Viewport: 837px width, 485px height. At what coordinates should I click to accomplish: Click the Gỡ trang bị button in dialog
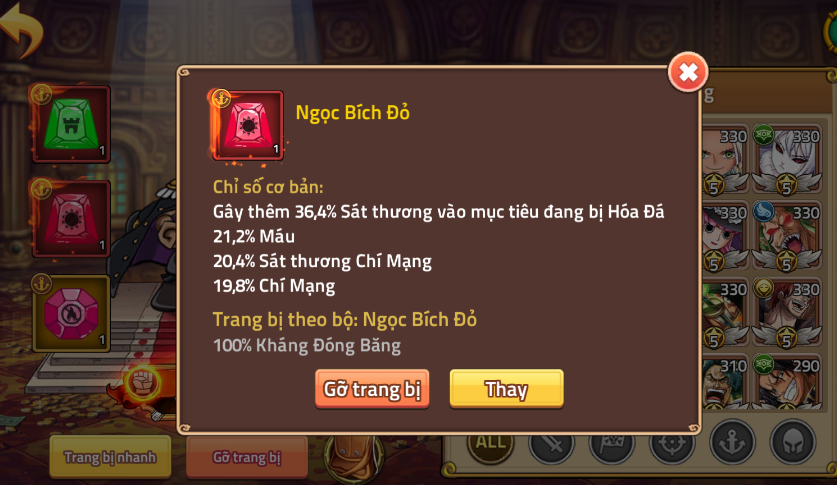point(372,389)
